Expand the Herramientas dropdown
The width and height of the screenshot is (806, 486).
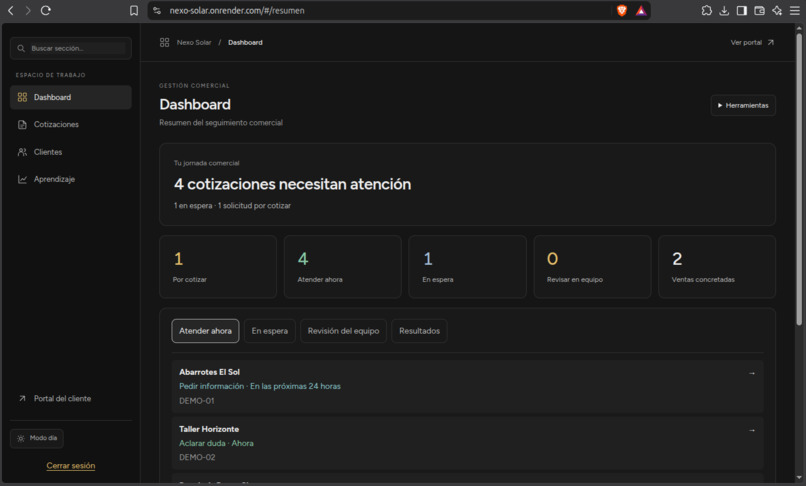coord(743,105)
